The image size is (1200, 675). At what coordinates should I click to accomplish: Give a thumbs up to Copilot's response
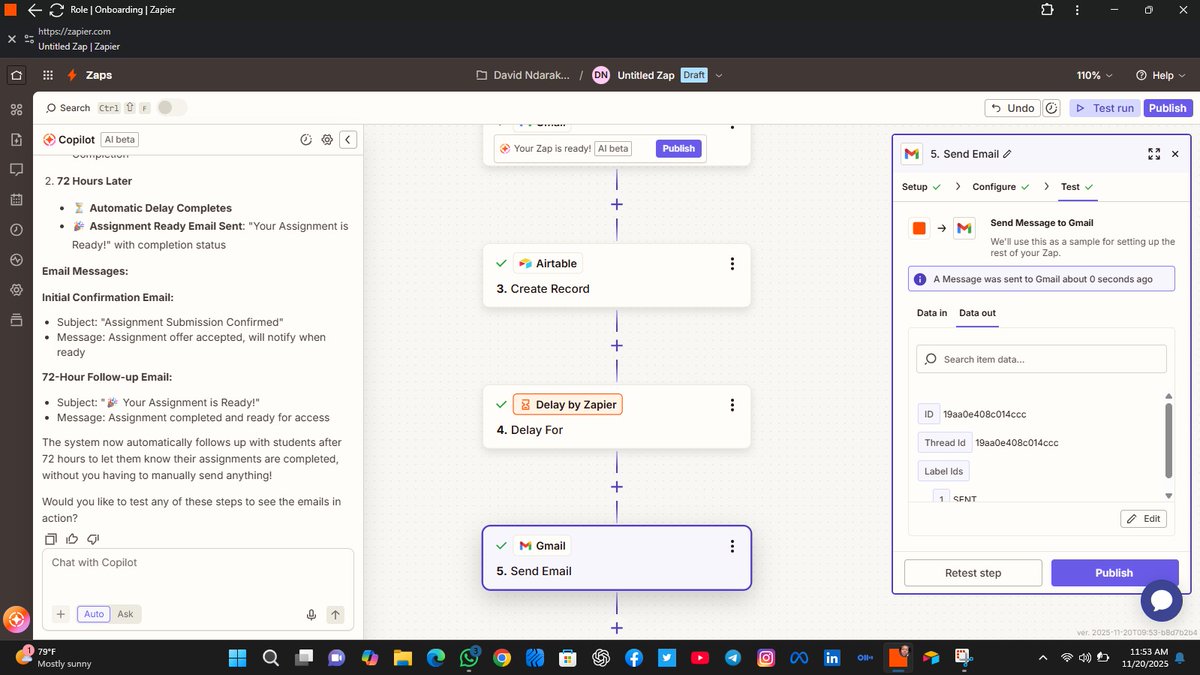(x=71, y=539)
